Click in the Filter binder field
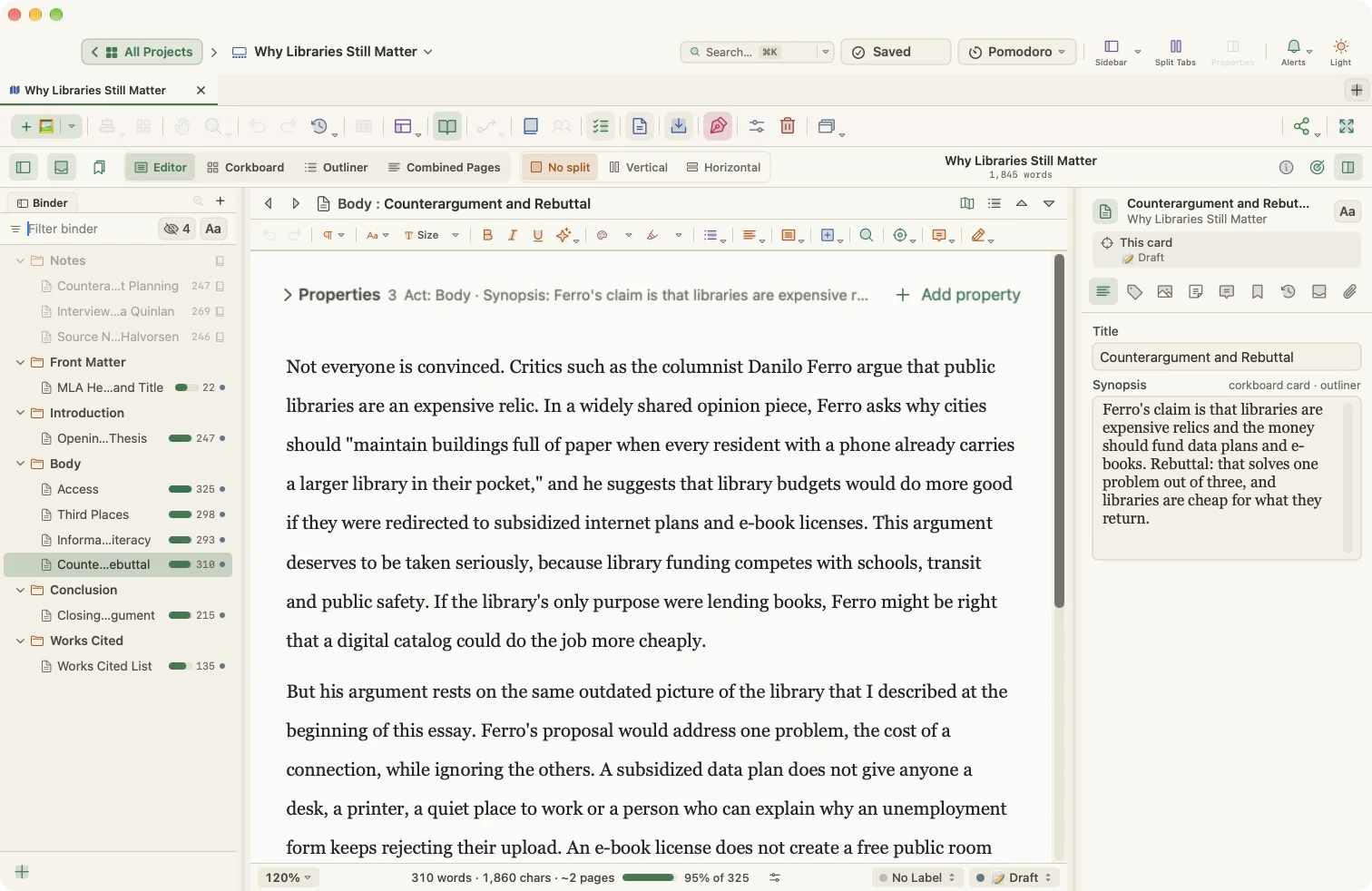 (91, 229)
